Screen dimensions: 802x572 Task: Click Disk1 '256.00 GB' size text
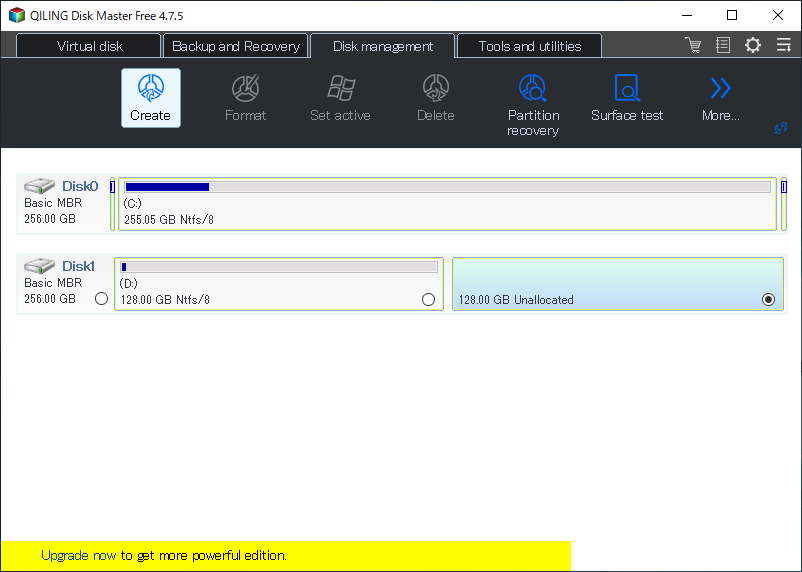pos(50,299)
